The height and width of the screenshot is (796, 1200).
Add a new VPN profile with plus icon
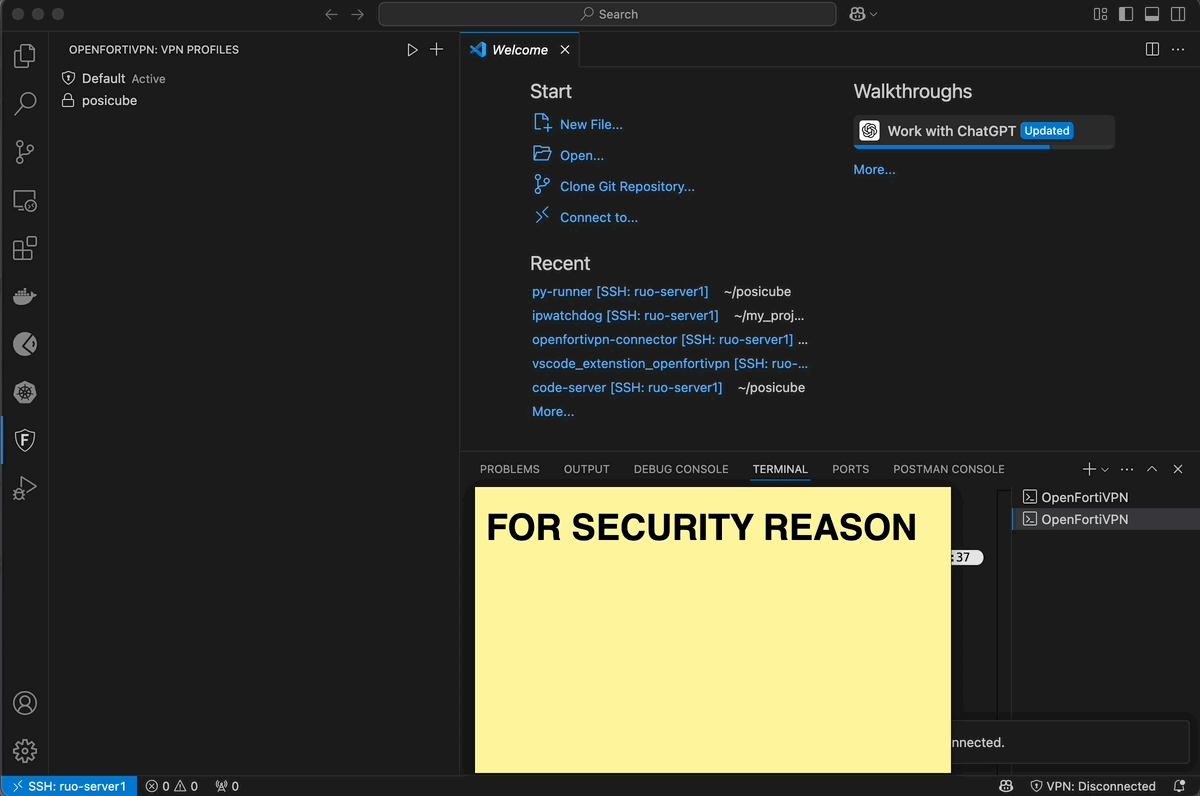pos(436,50)
